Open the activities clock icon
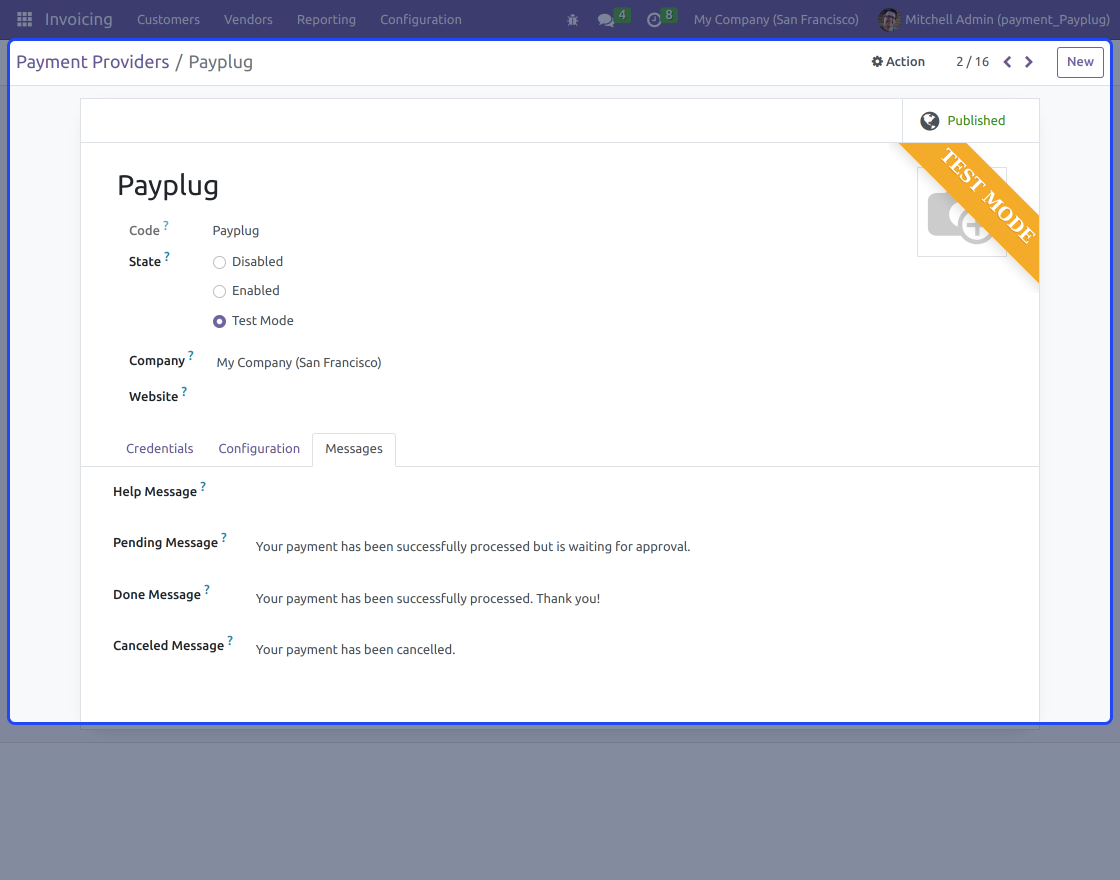 tap(654, 20)
